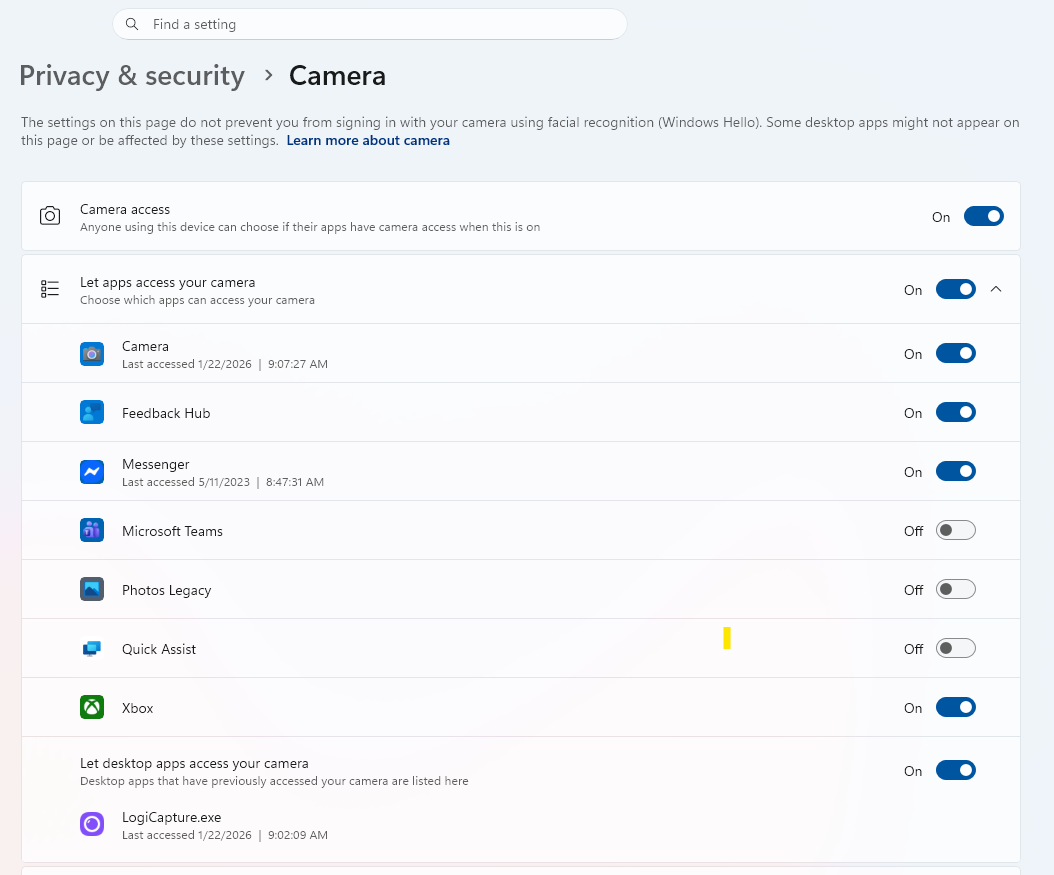This screenshot has height=875, width=1054.
Task: Turn off camera access for Camera app
Action: coord(955,353)
